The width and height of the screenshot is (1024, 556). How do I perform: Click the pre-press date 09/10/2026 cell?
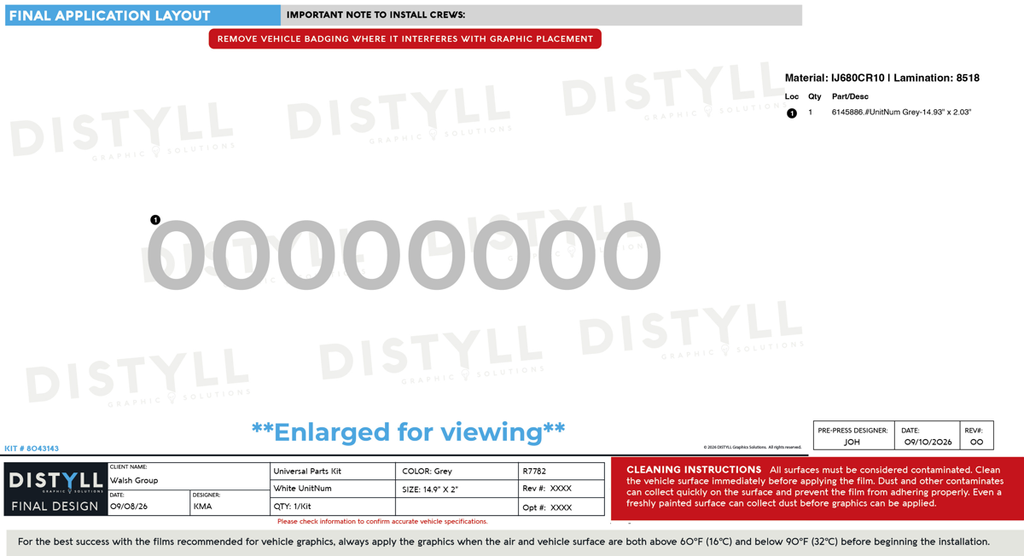tap(927, 436)
